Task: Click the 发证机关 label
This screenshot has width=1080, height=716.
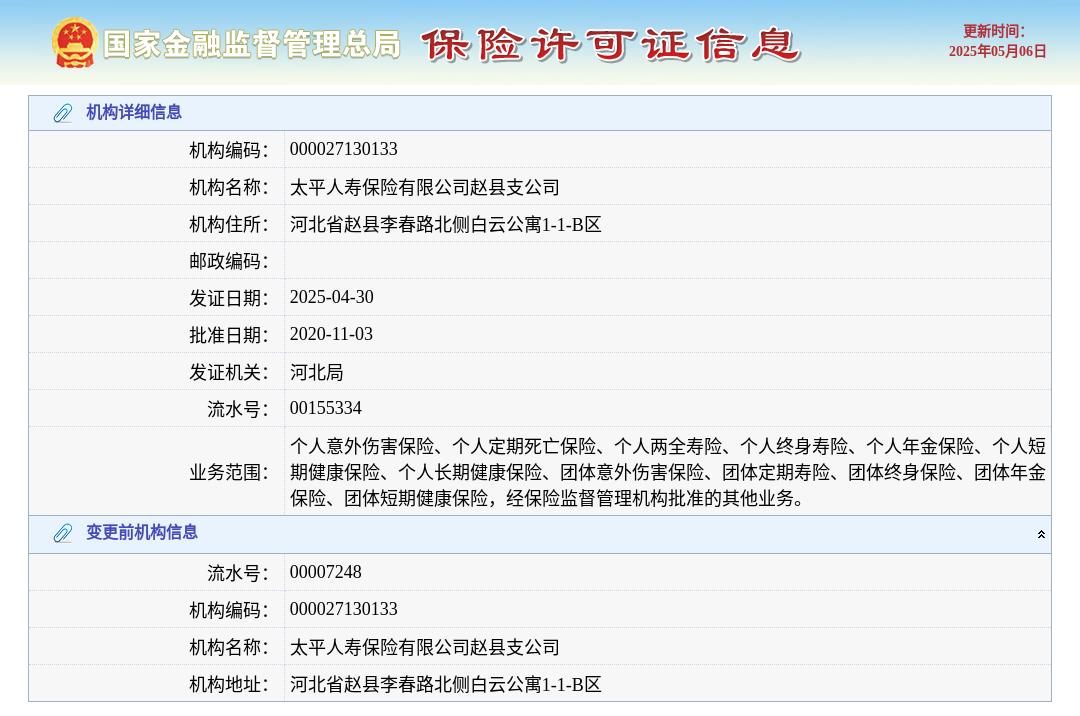Action: pos(229,372)
